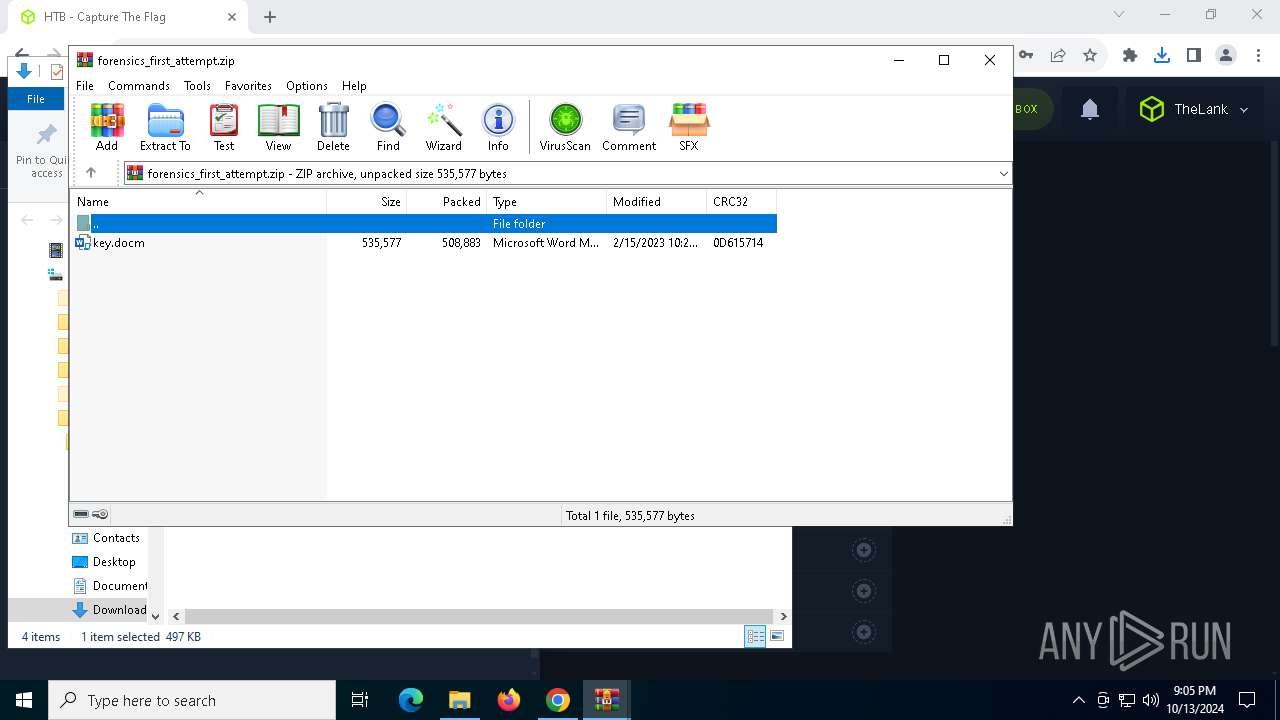Select the key.docm file

(118, 243)
